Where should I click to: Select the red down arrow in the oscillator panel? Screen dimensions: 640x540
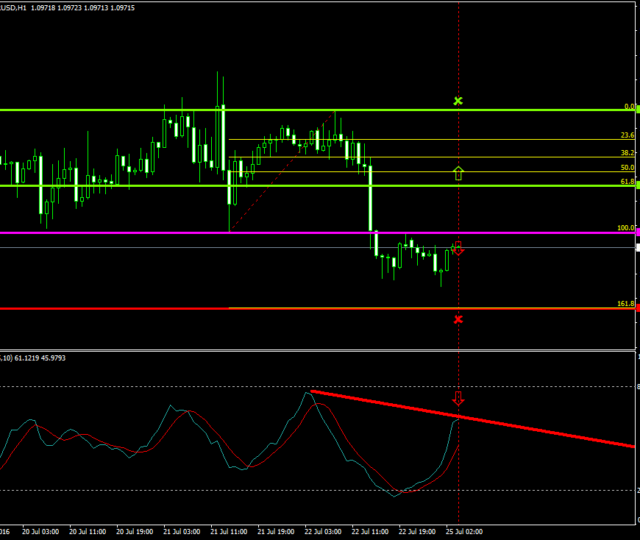[x=458, y=399]
